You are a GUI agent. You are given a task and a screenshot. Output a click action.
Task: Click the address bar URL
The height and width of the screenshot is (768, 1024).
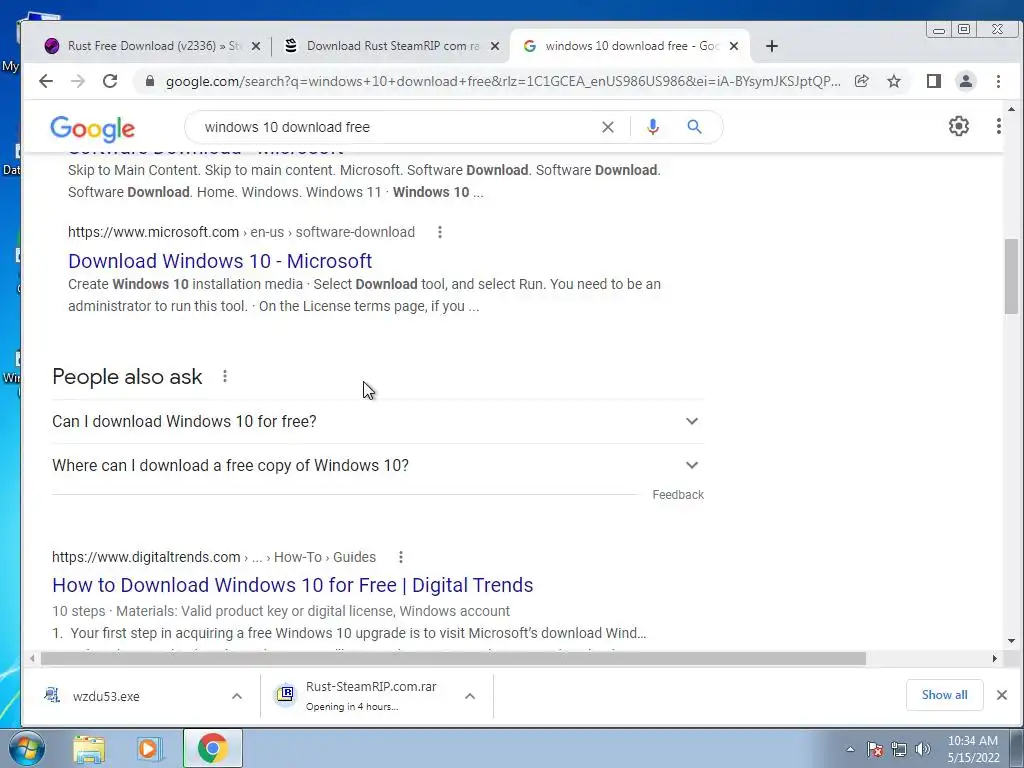click(x=503, y=81)
